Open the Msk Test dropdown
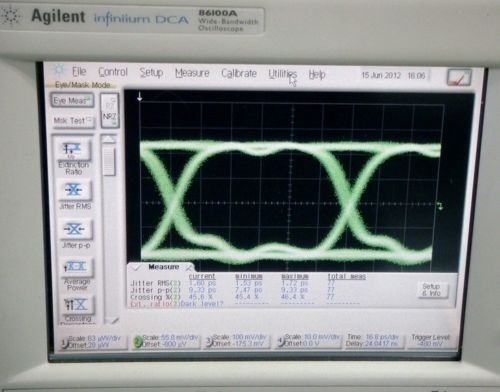 click(73, 121)
